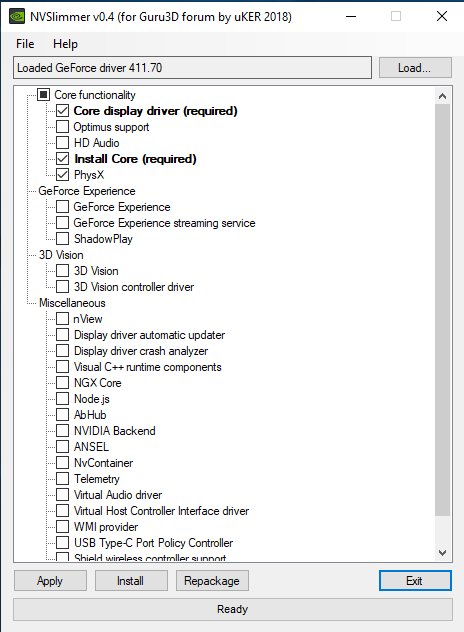Uncheck the PhysX checkbox
Screen dimensions: 464x632
[x=62, y=175]
